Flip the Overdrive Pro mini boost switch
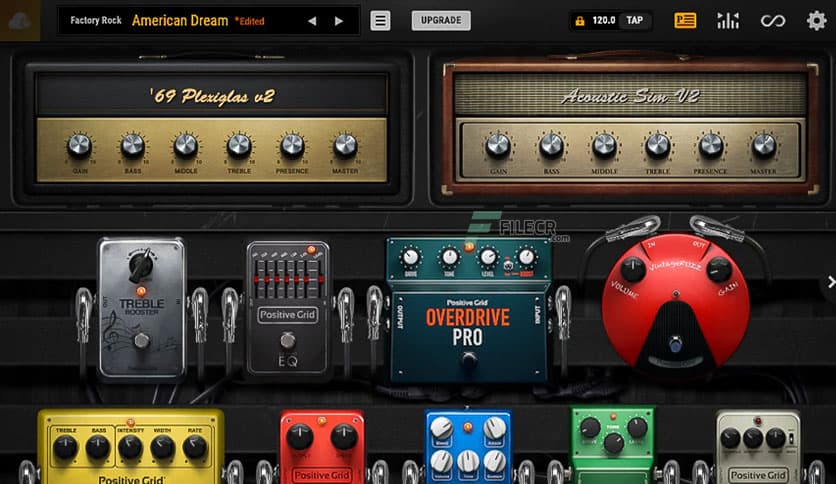Viewport: 836px width, 484px height. [x=508, y=265]
